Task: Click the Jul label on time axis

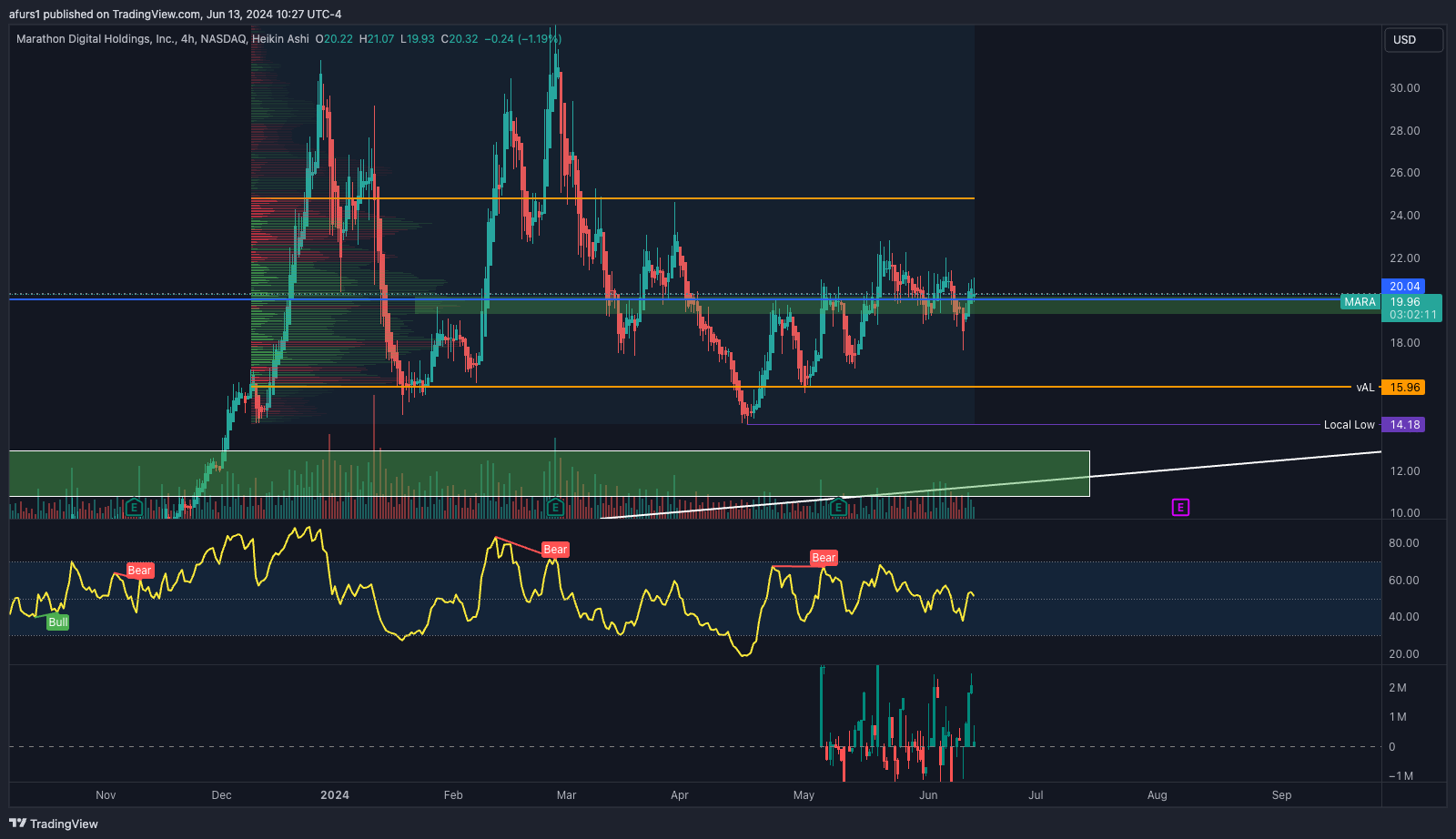Action: click(x=1036, y=795)
